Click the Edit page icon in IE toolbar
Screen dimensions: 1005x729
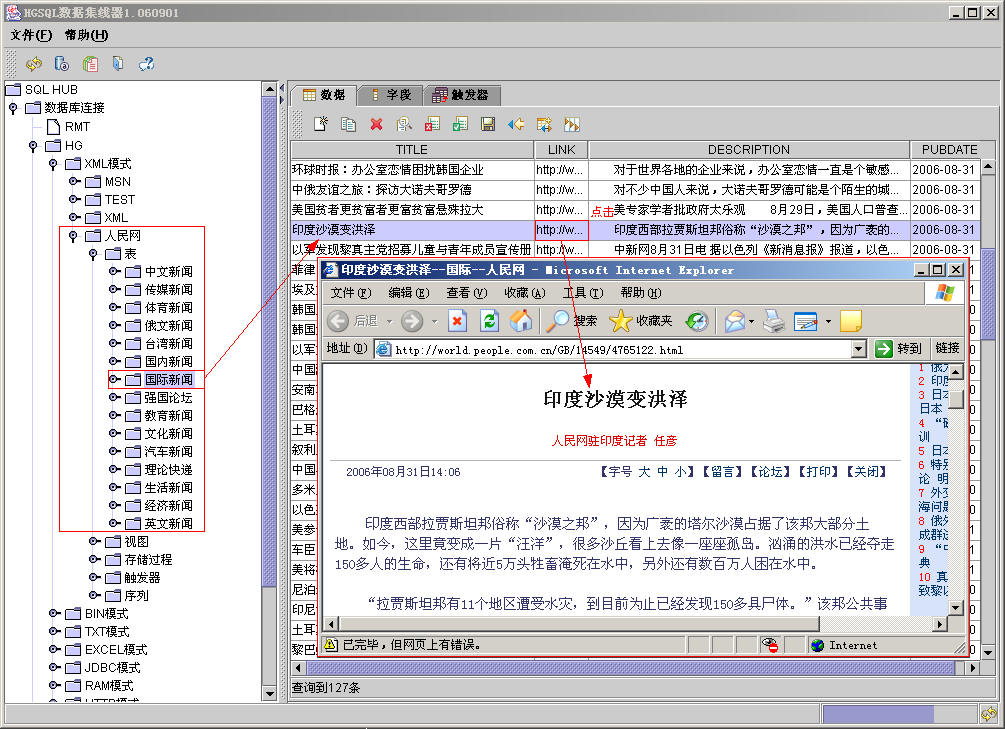[x=806, y=321]
